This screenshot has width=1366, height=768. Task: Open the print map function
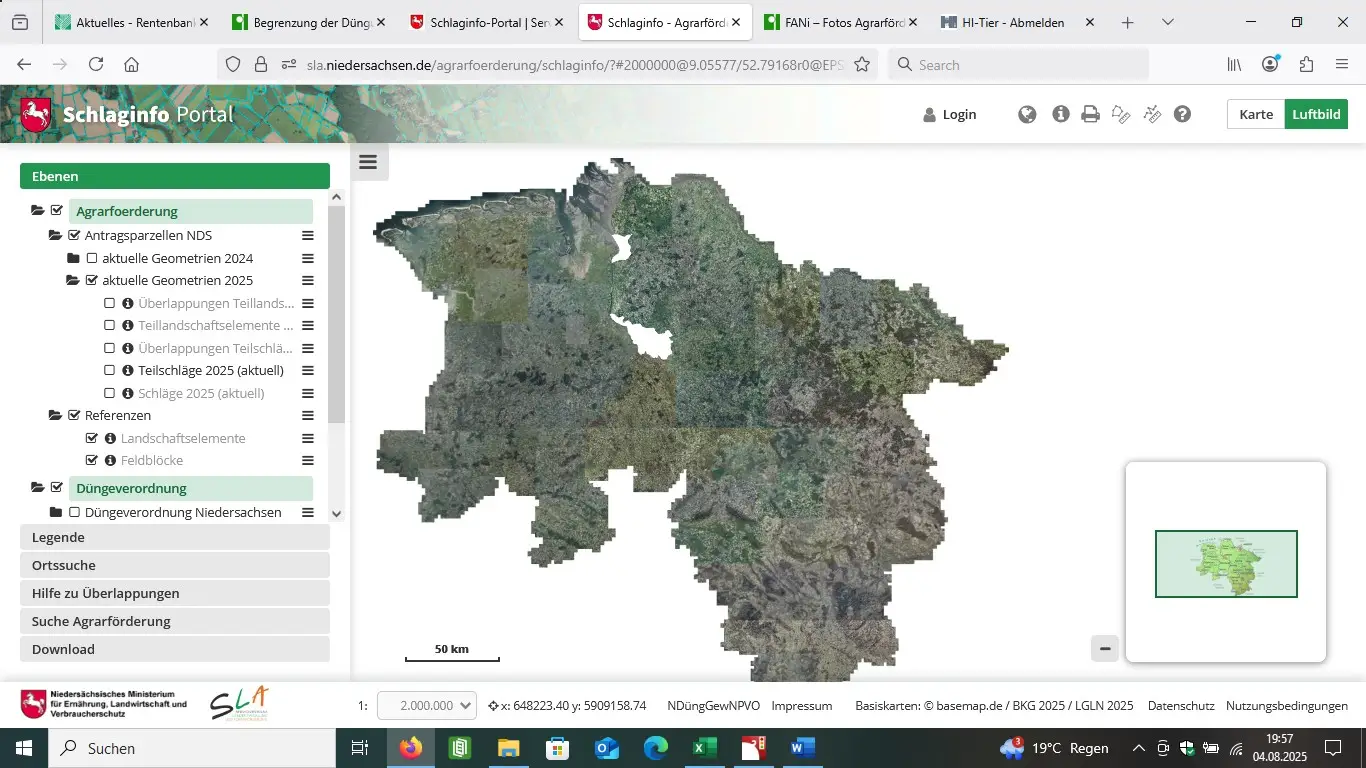1090,115
